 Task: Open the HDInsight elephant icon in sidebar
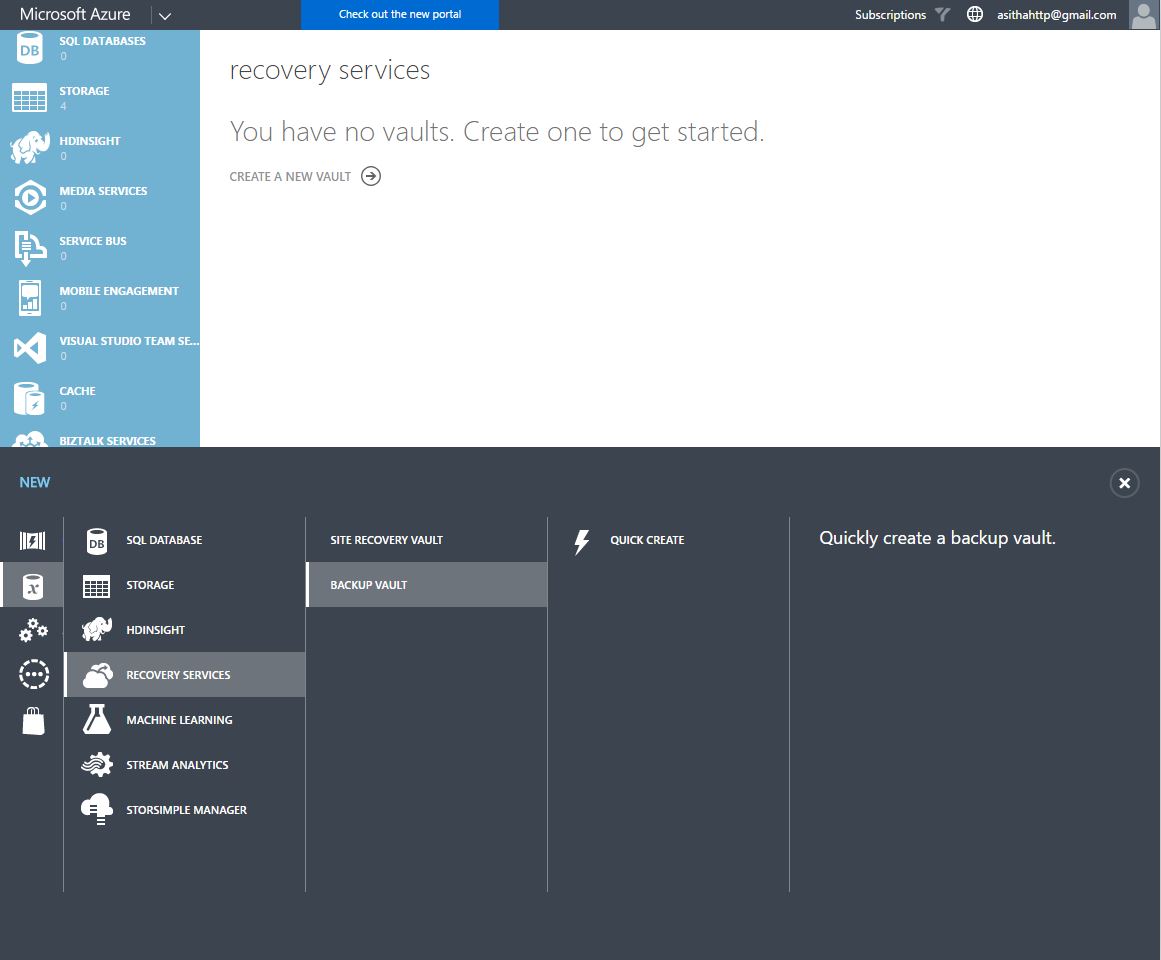(x=30, y=147)
